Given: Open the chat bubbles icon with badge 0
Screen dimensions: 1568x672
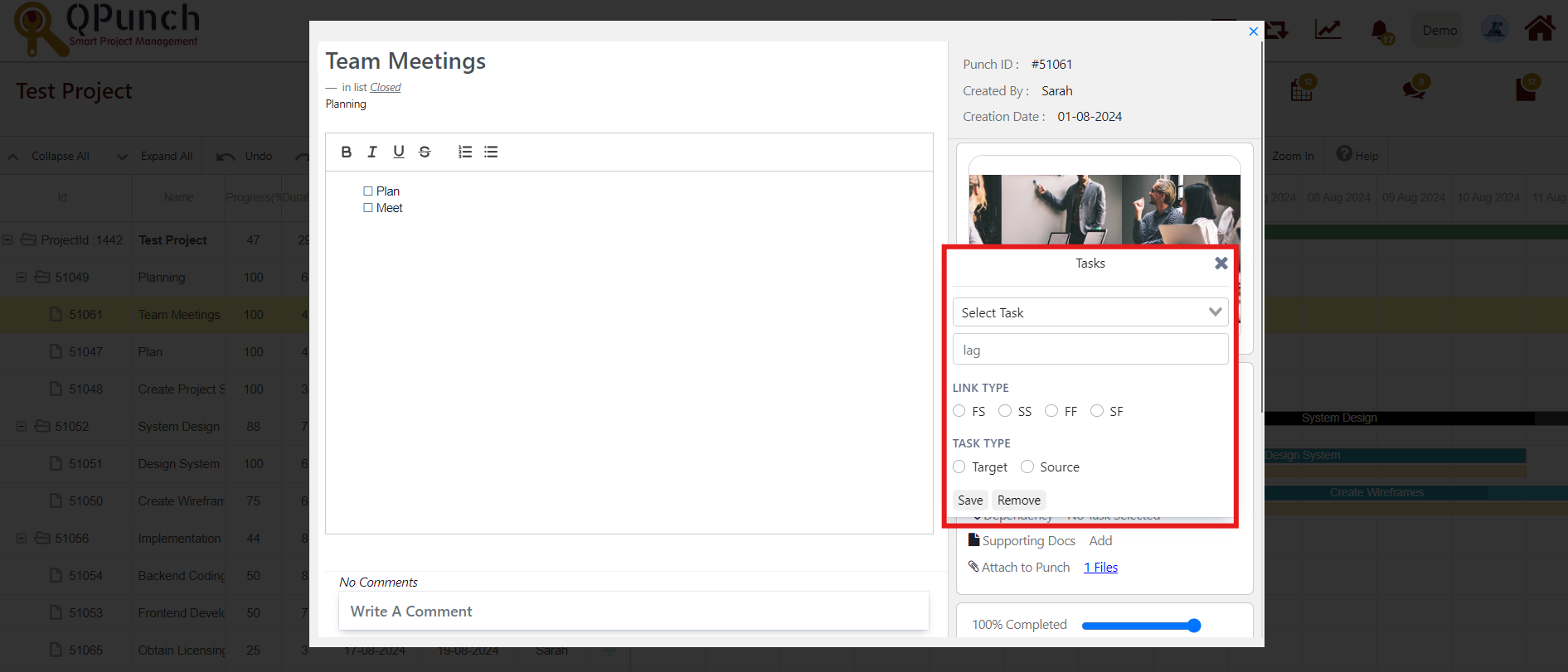Looking at the screenshot, I should [x=1415, y=88].
